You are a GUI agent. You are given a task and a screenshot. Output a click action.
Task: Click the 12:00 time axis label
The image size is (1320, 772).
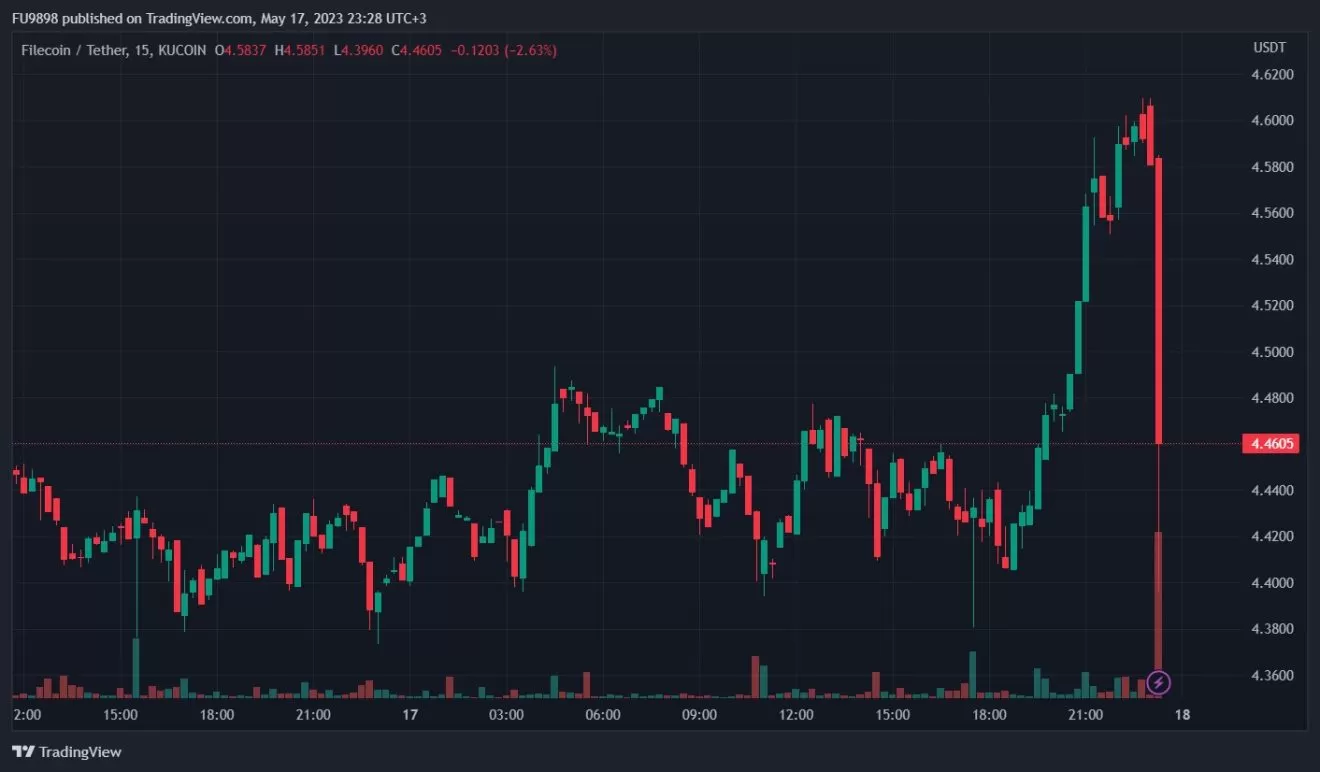pos(796,715)
